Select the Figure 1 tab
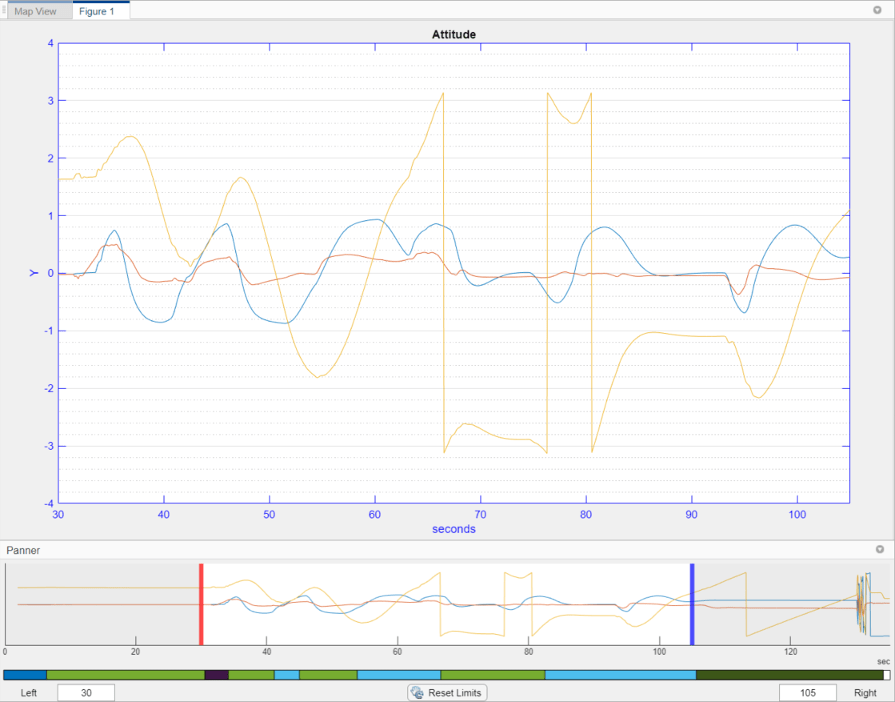Viewport: 895px width, 702px height. click(101, 11)
